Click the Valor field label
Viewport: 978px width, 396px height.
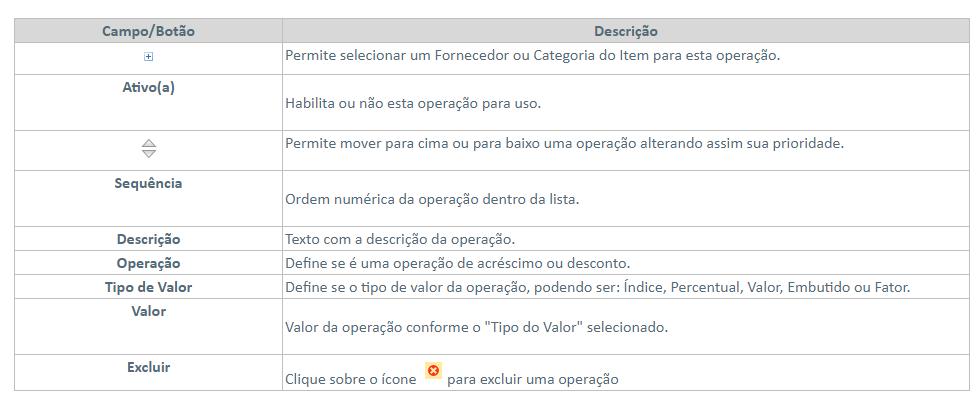(148, 311)
